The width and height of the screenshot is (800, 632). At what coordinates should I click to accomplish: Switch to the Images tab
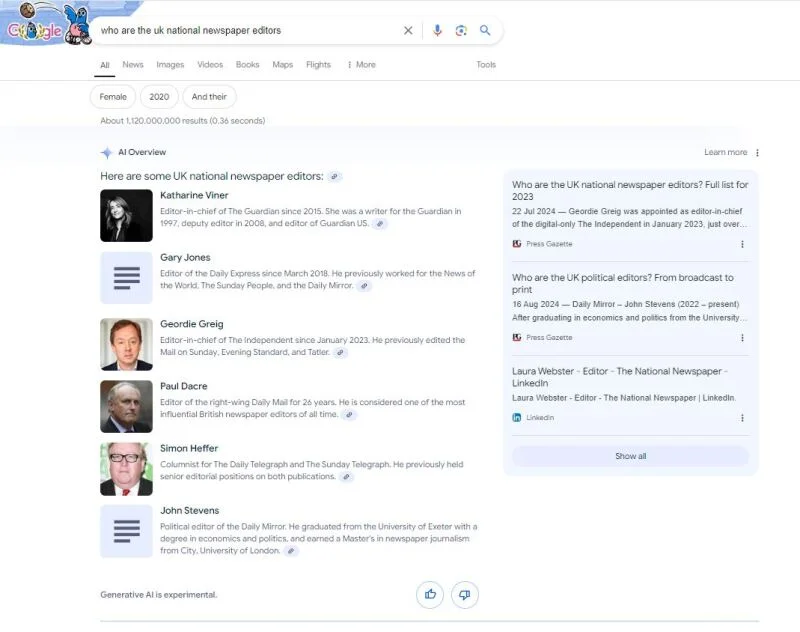[170, 65]
